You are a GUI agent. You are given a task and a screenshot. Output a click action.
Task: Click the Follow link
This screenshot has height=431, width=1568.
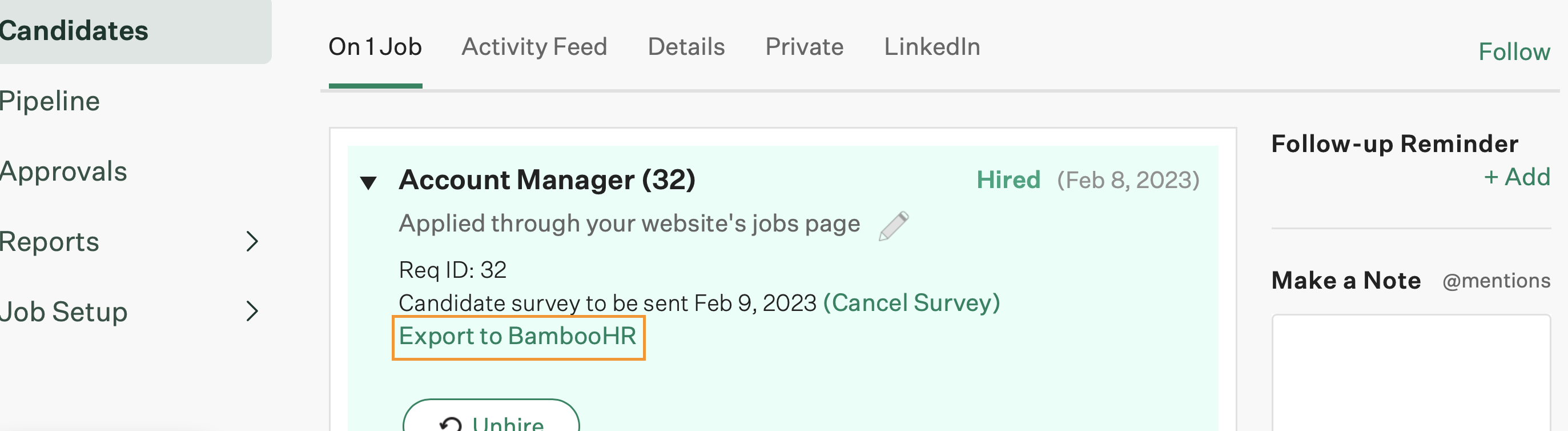point(1514,52)
